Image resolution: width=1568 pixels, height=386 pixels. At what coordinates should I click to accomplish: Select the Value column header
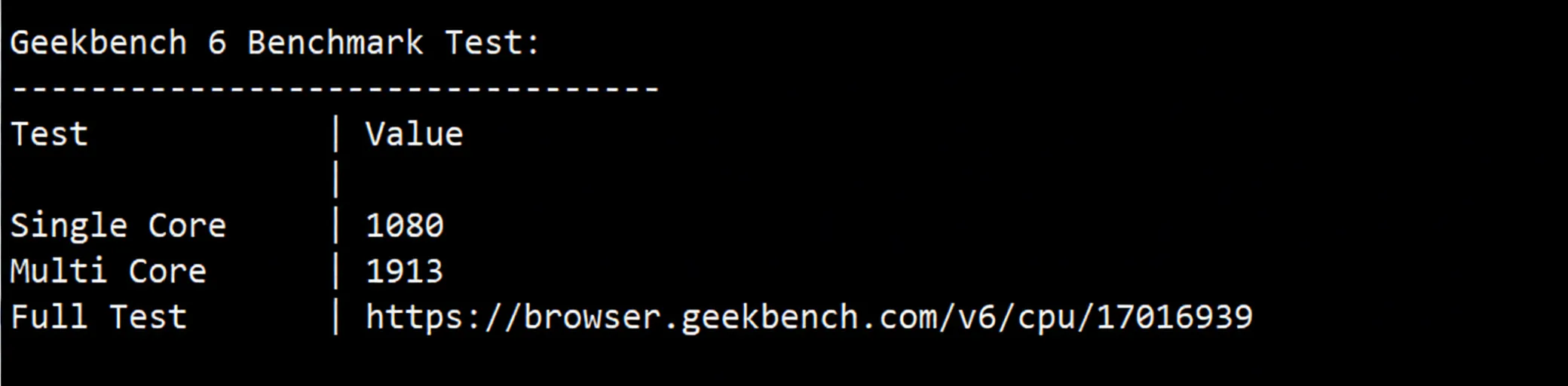(414, 134)
